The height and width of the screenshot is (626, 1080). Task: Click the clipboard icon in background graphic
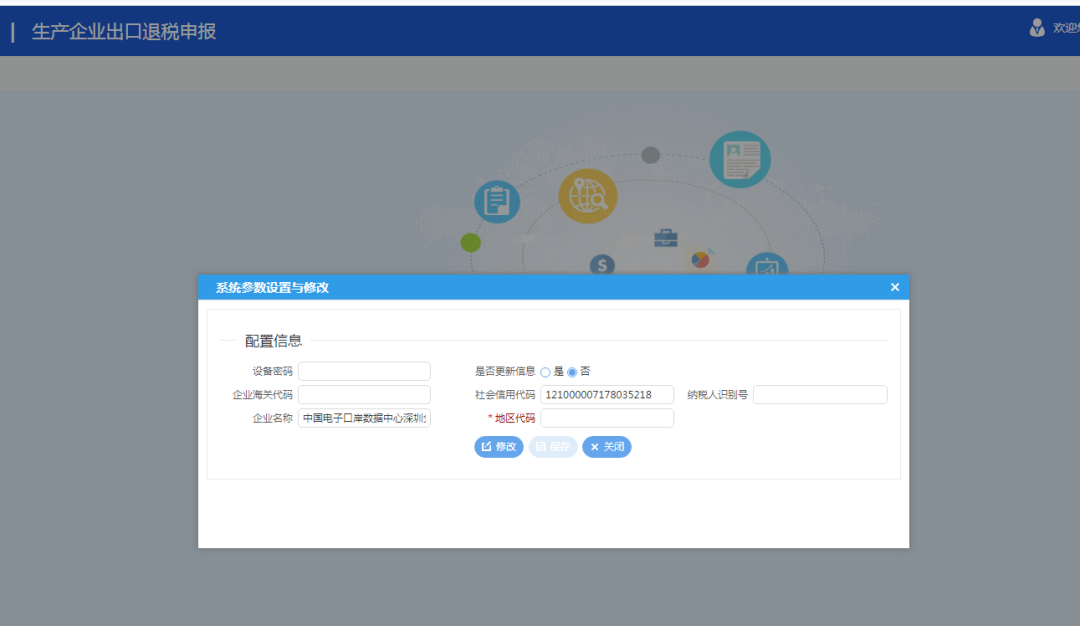tap(497, 202)
